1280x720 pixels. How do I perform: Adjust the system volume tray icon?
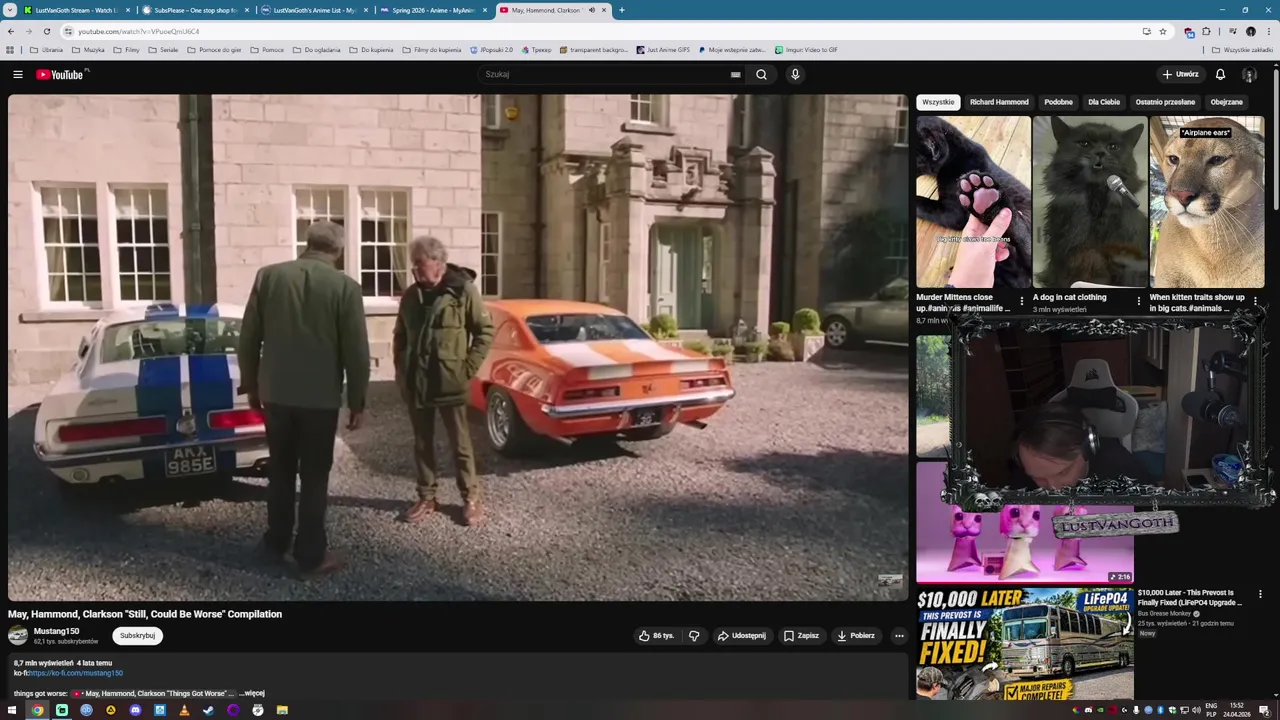[1196, 710]
